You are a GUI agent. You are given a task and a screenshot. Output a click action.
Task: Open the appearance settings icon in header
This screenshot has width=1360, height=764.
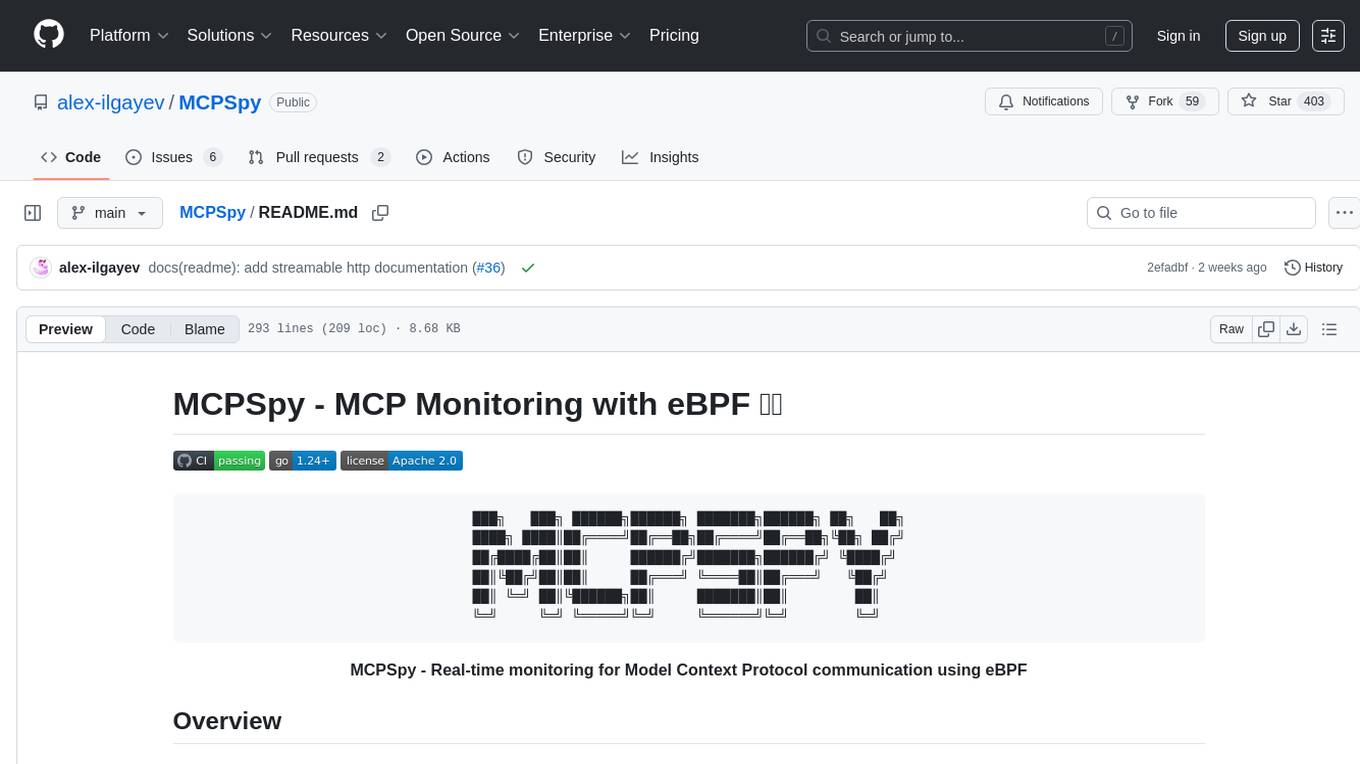coord(1328,36)
